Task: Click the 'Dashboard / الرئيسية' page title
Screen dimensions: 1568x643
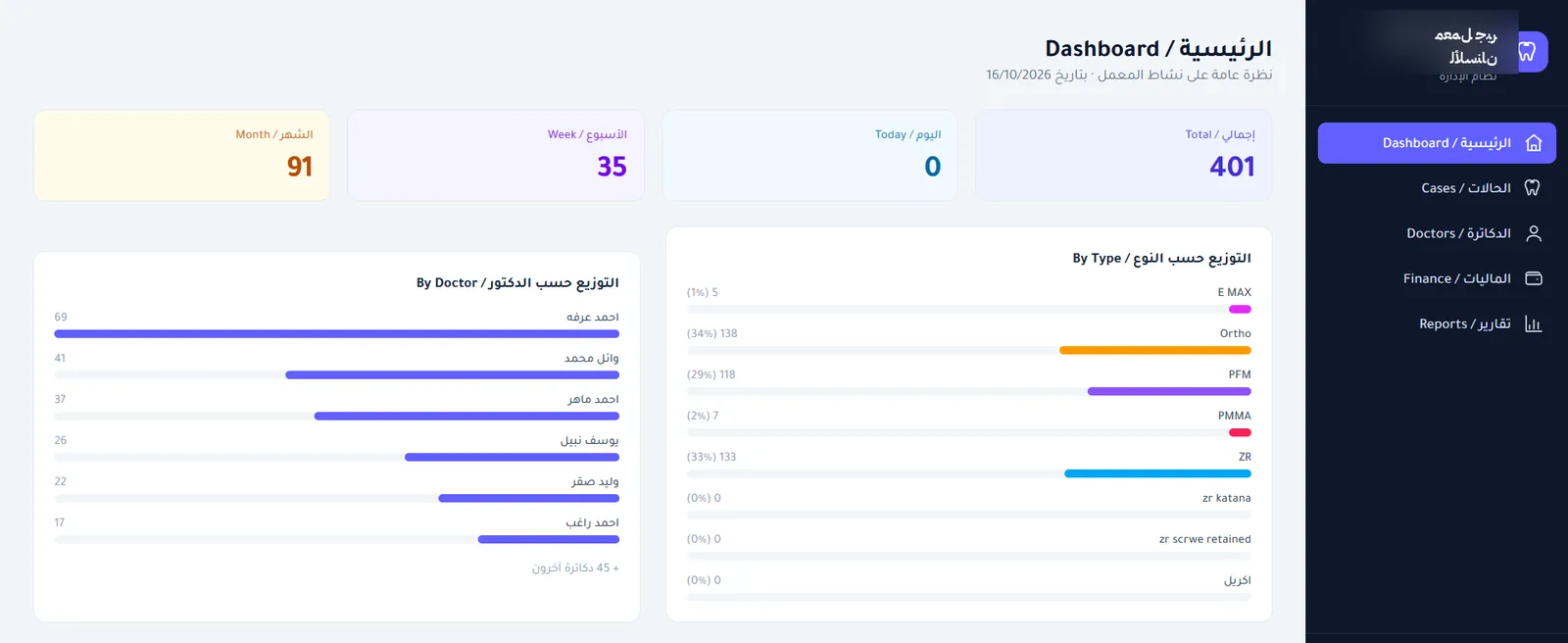Action: coord(1158,48)
